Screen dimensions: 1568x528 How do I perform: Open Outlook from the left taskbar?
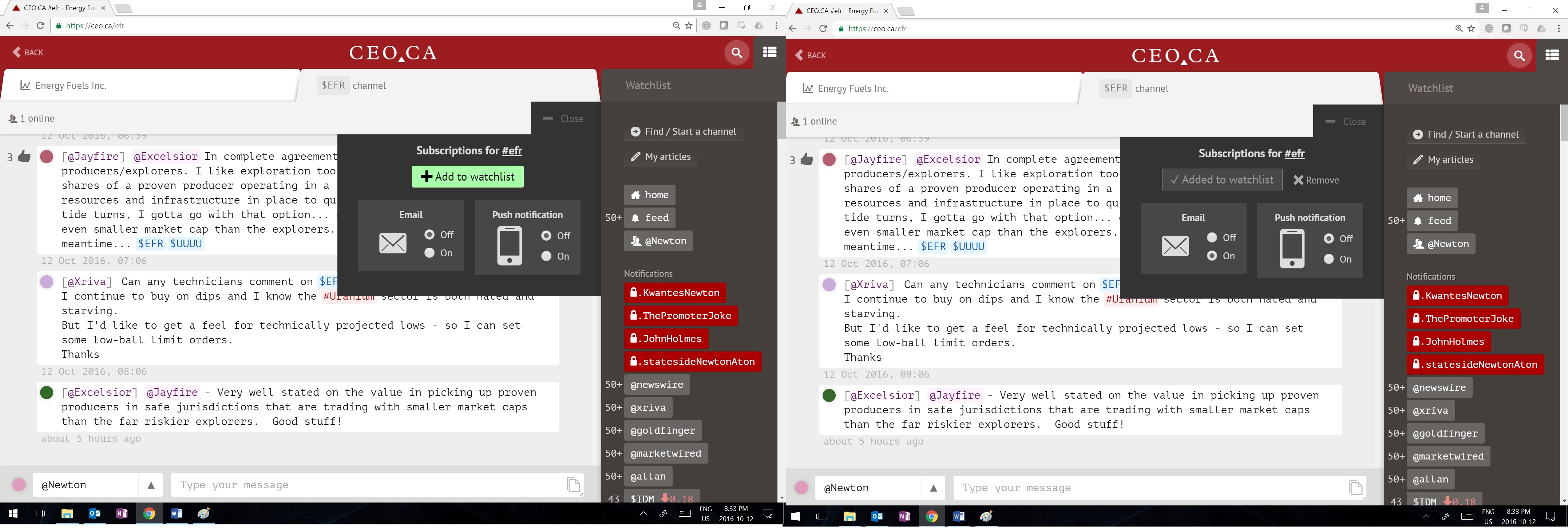[x=94, y=513]
